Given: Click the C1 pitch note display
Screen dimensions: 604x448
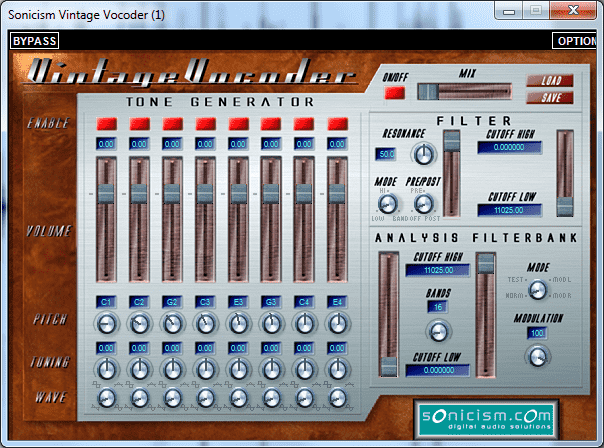Looking at the screenshot, I should click(x=106, y=302).
